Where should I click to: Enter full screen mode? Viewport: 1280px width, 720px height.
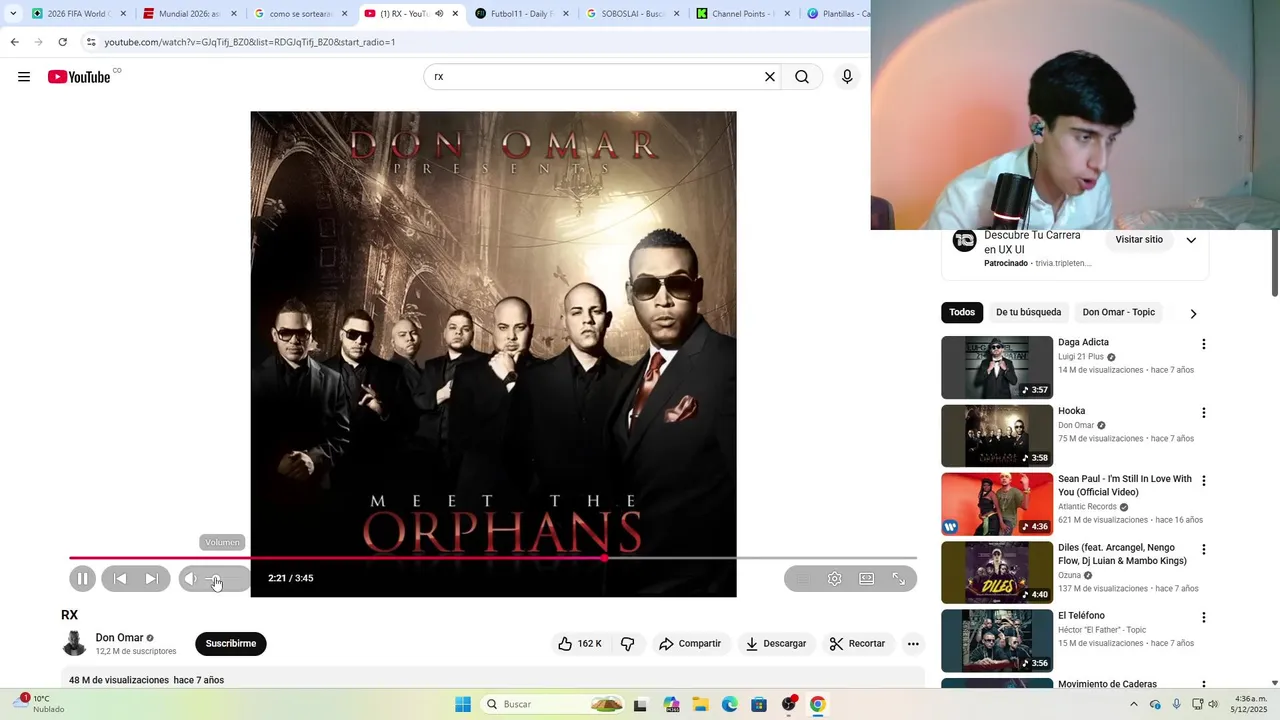899,578
